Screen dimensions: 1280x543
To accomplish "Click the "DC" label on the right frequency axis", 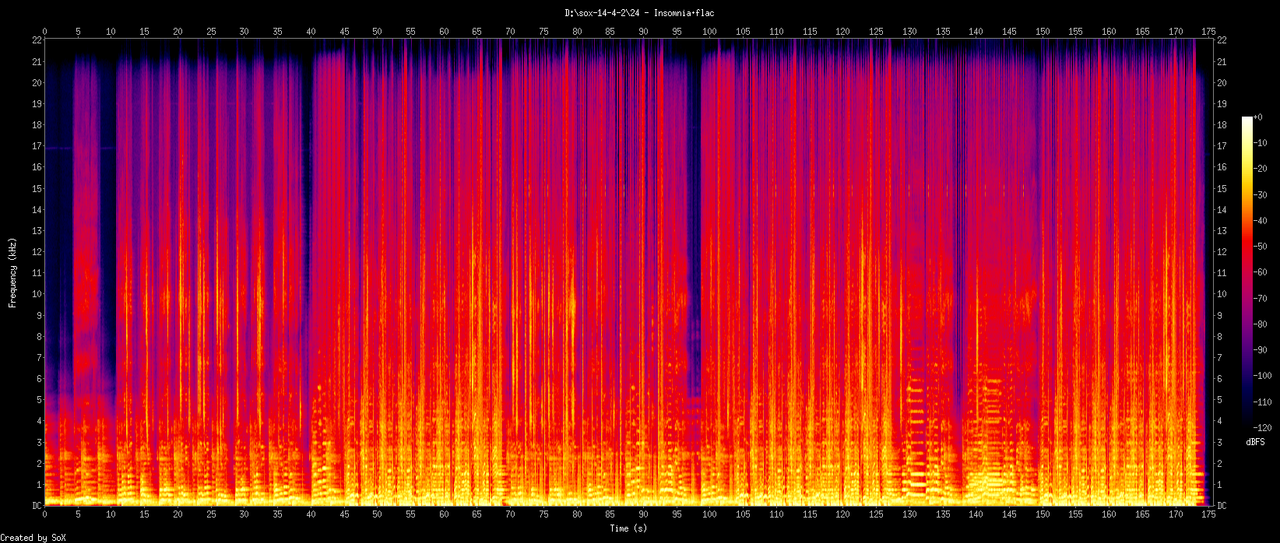I will pos(1223,506).
